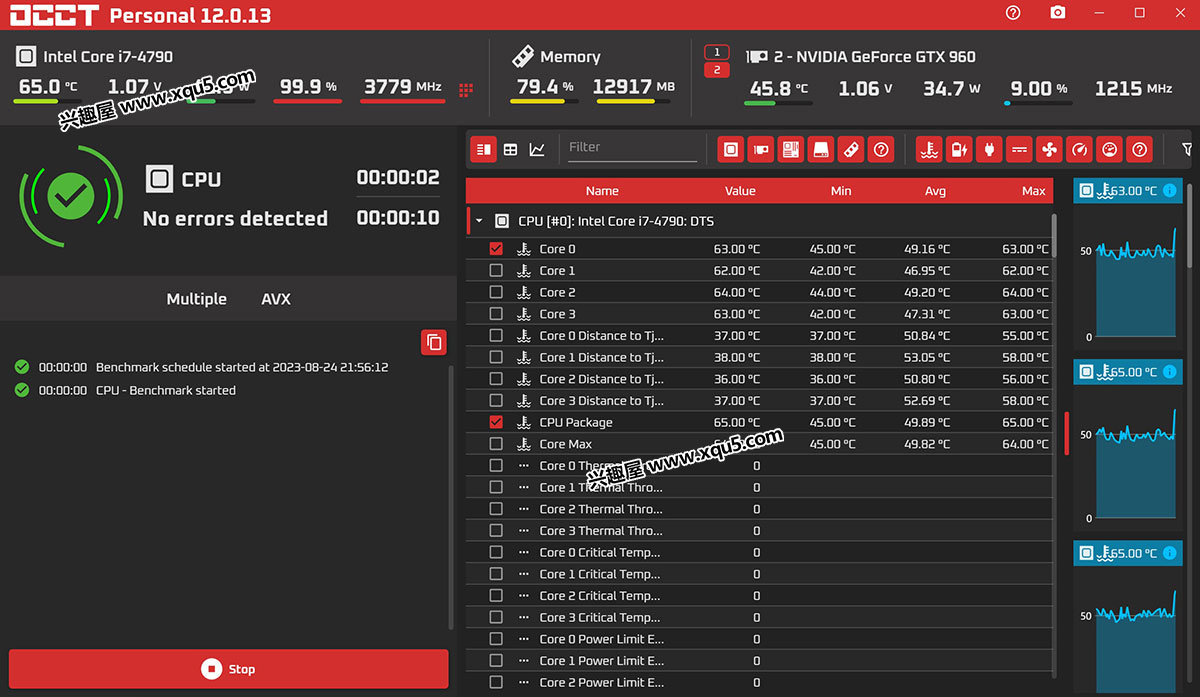The width and height of the screenshot is (1200, 697).
Task: Click the red dotted grid icon beside CPU MHz
Action: [x=466, y=90]
